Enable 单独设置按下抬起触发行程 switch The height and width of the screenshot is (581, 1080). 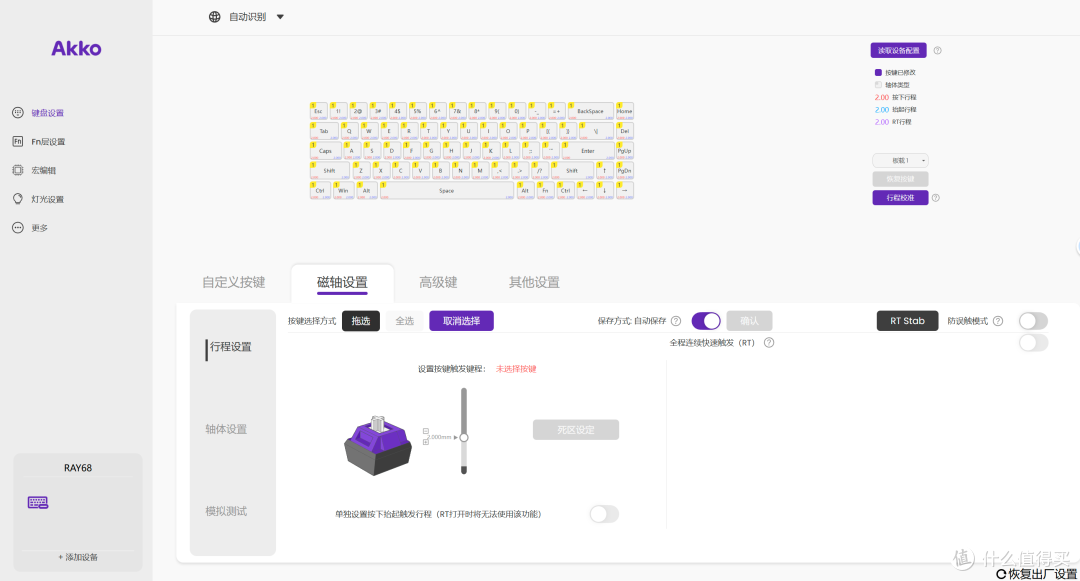click(604, 514)
